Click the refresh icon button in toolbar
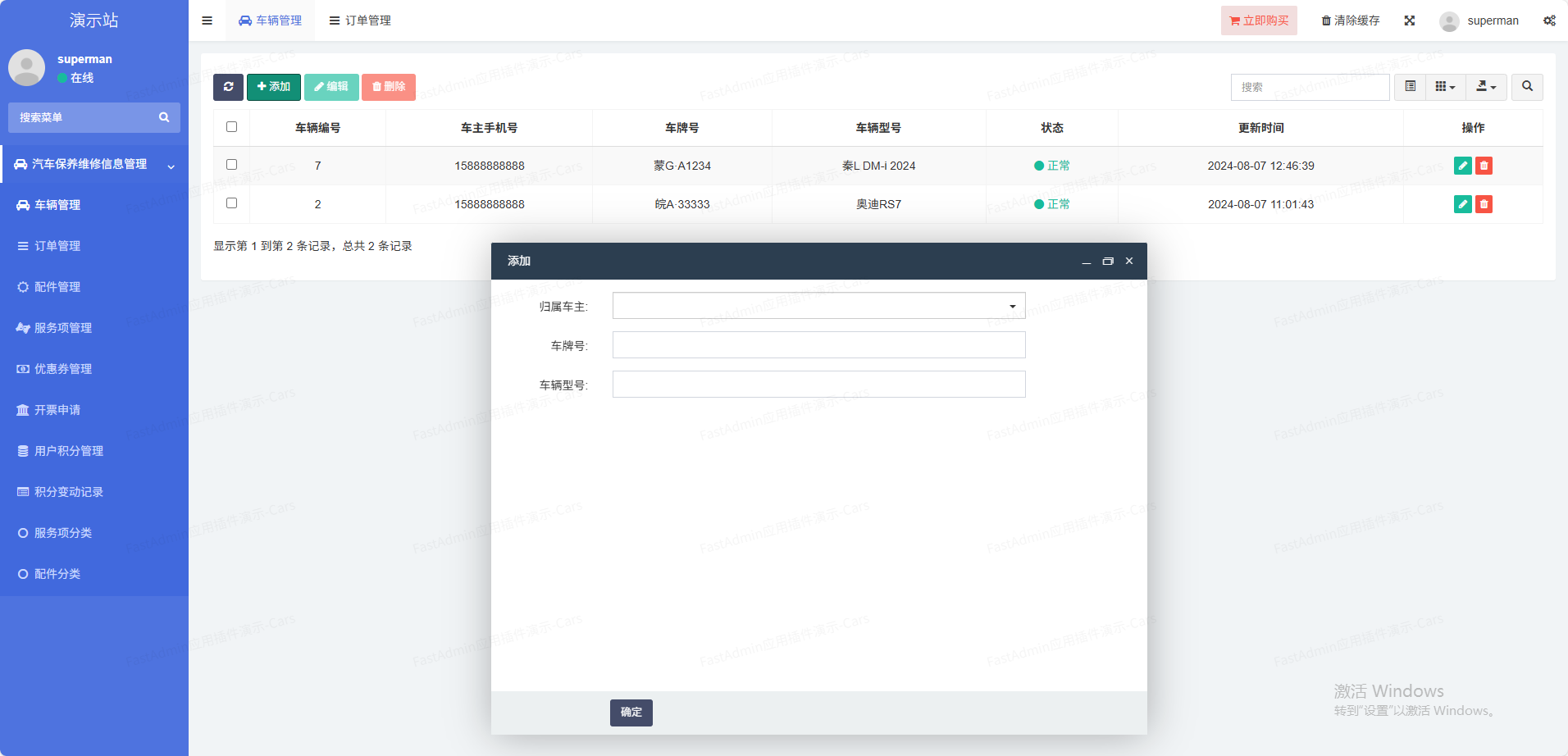Viewport: 1568px width, 756px height. point(228,87)
